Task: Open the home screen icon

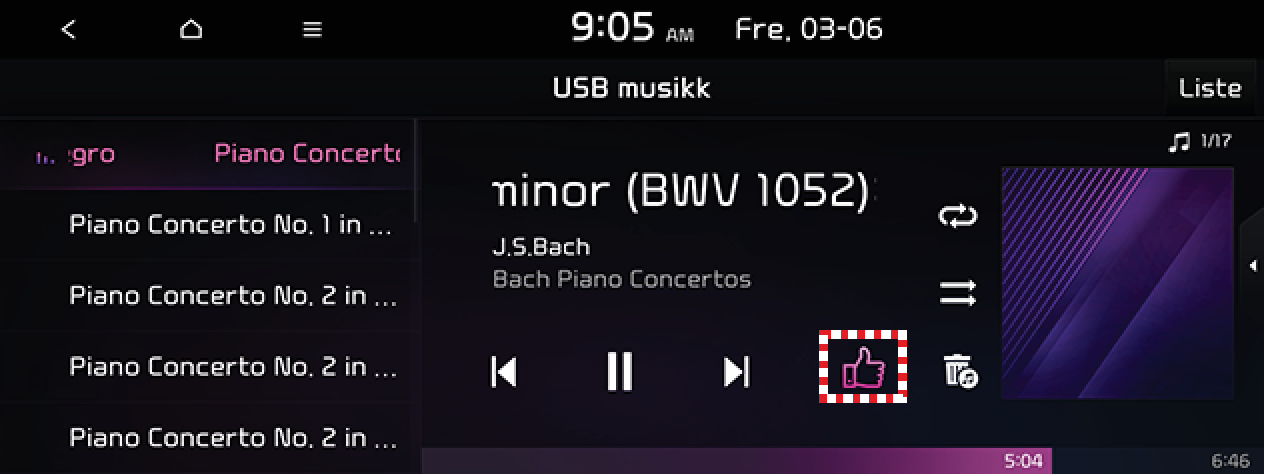Action: (x=190, y=30)
